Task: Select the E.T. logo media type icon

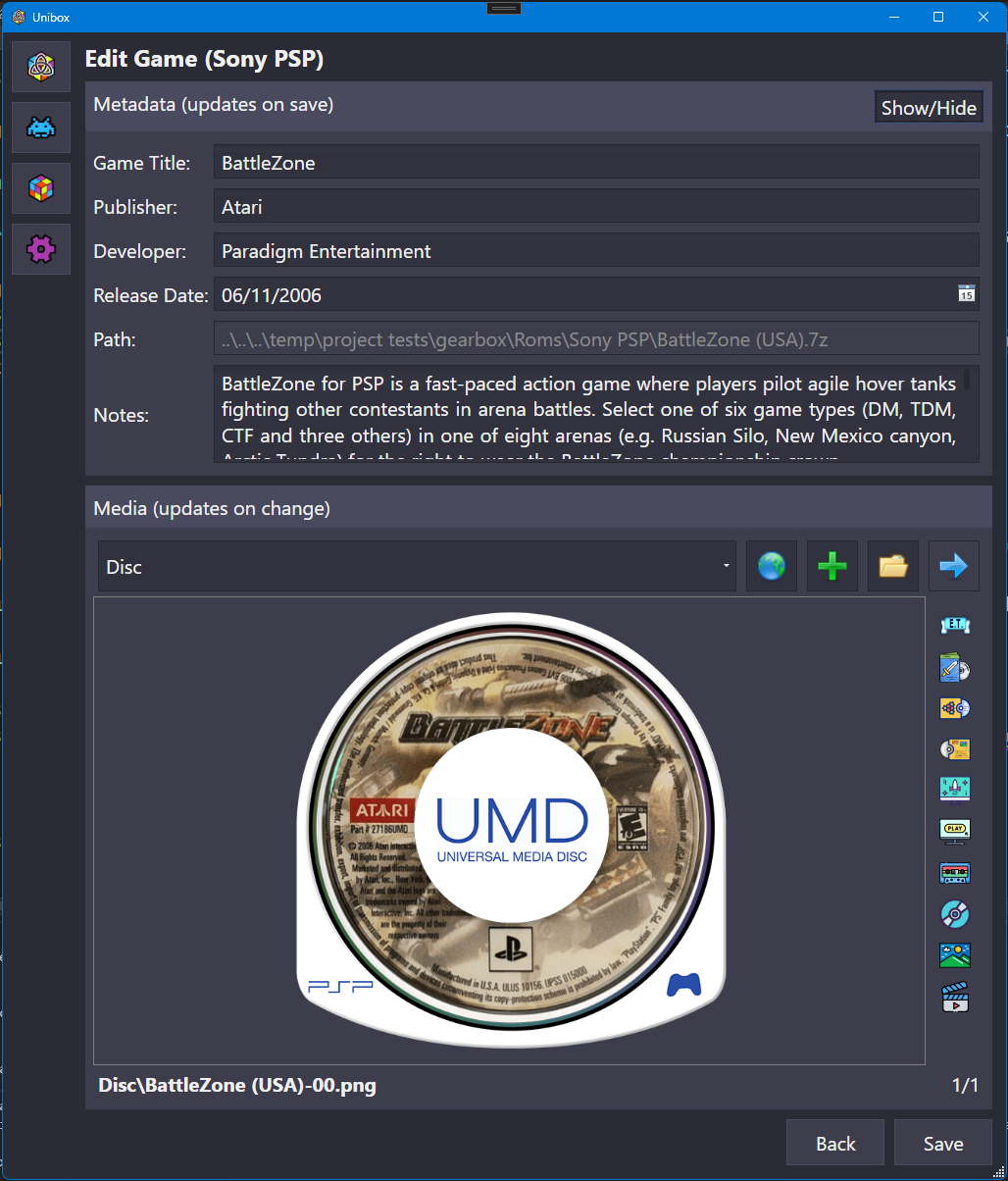Action: pyautogui.click(x=954, y=625)
